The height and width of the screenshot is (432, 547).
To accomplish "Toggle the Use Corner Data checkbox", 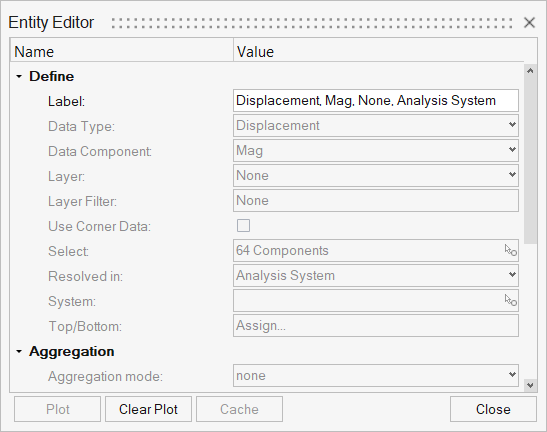I will pyautogui.click(x=243, y=225).
